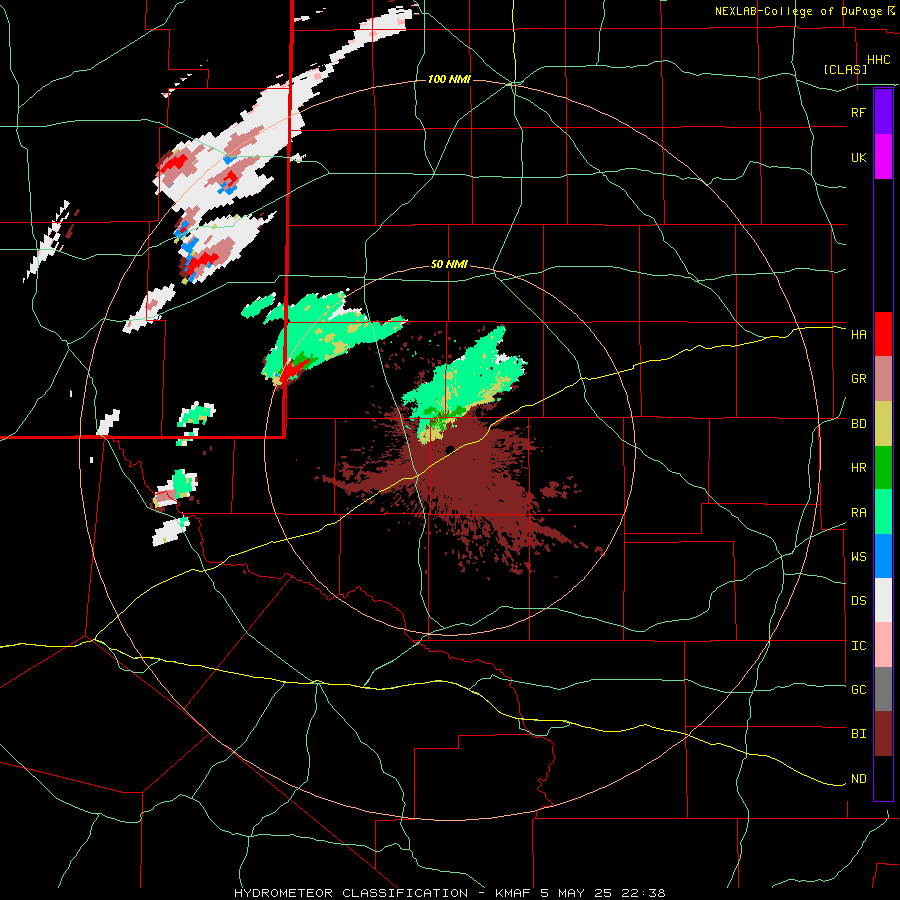
Task: Click the black radar site dot
Action: point(450,449)
